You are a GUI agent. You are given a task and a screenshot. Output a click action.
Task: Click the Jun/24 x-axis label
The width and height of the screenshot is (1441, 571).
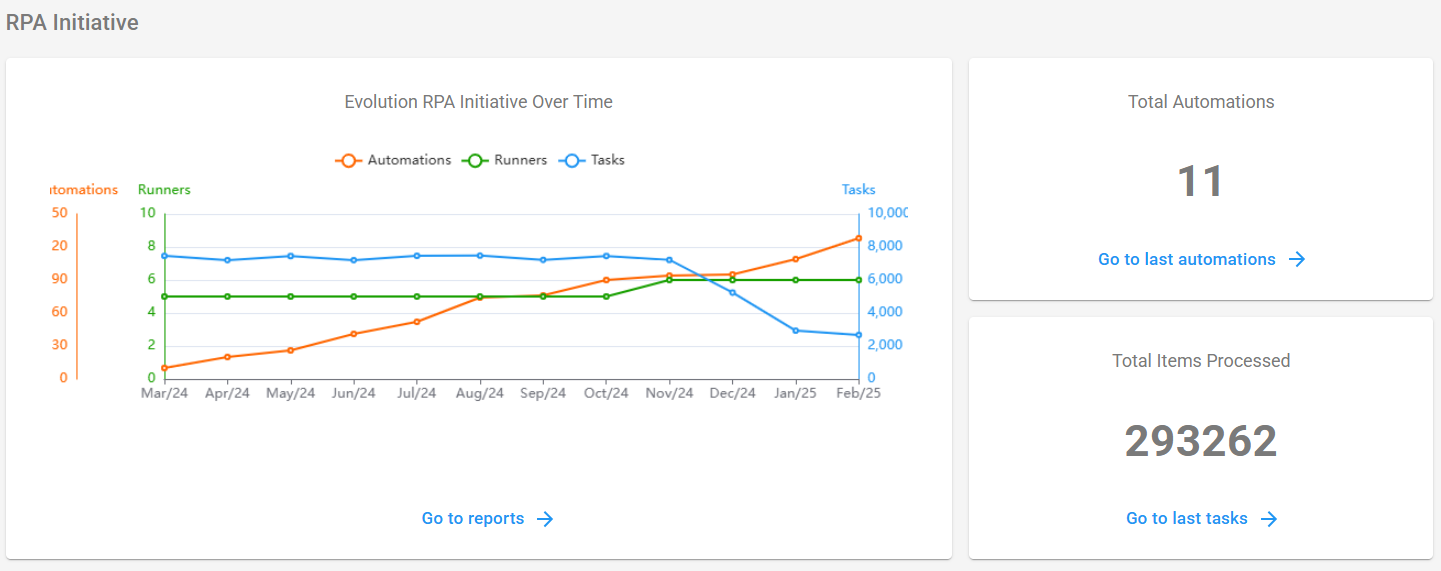pyautogui.click(x=353, y=393)
